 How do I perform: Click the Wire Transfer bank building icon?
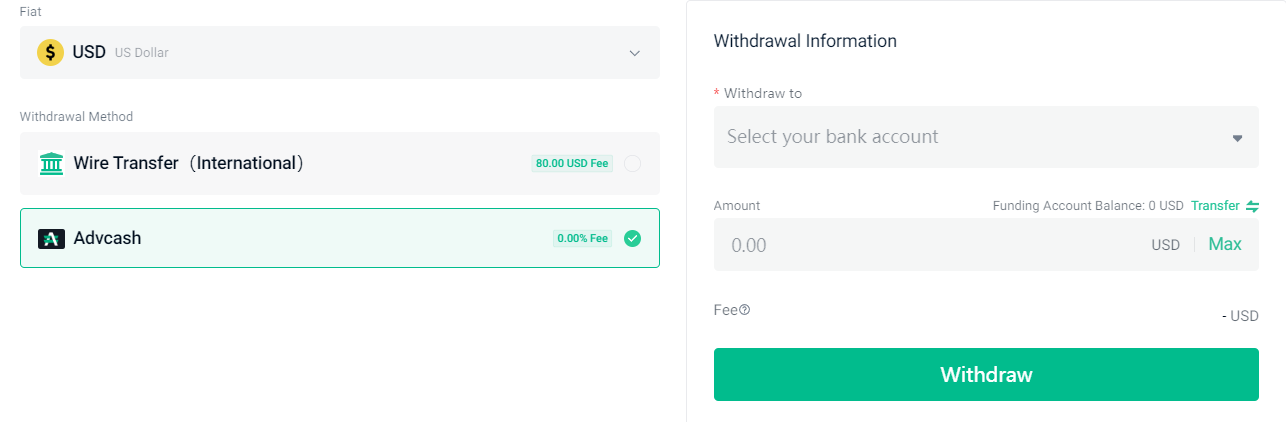click(51, 163)
